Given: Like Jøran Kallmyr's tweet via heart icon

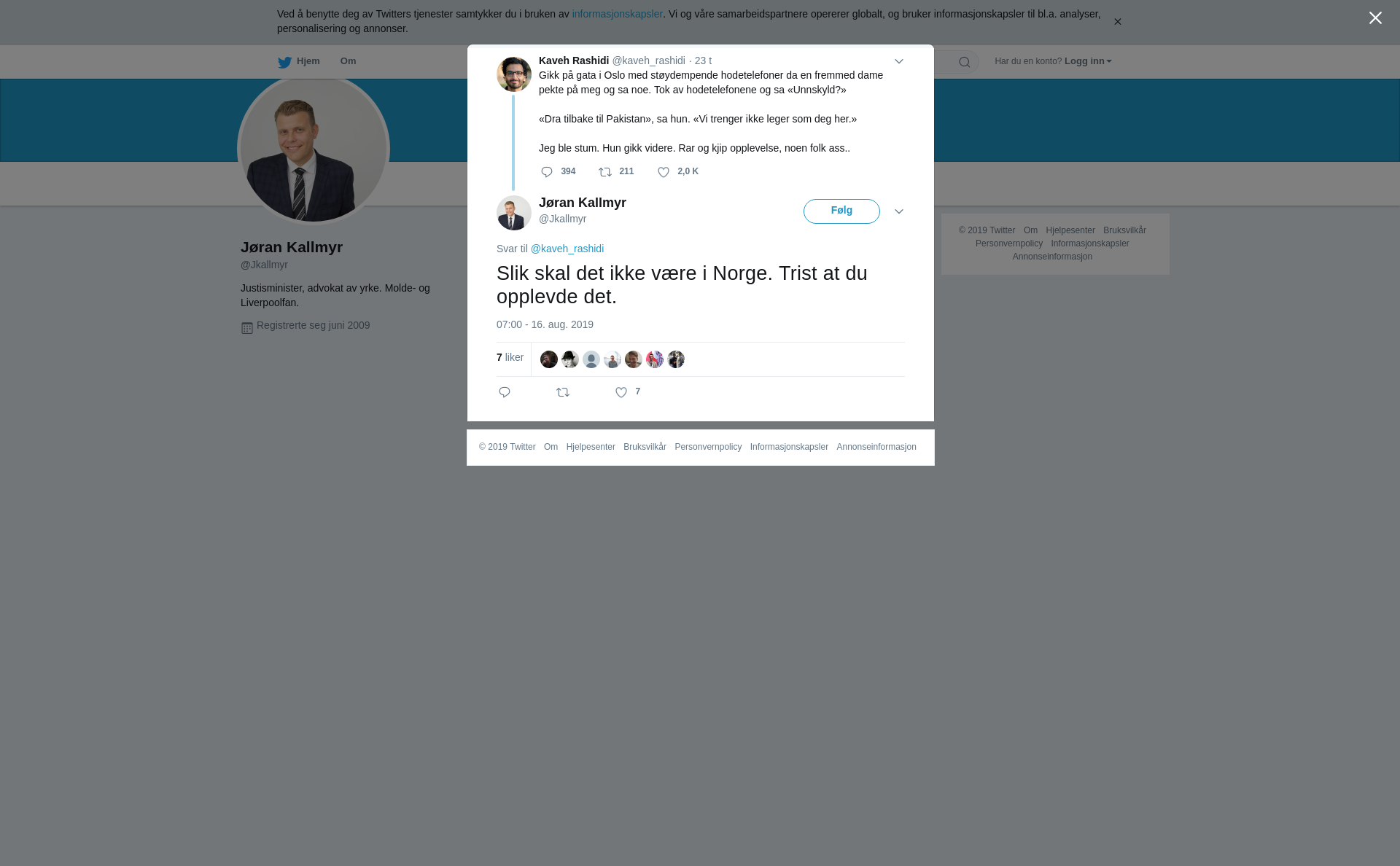Looking at the screenshot, I should [621, 392].
